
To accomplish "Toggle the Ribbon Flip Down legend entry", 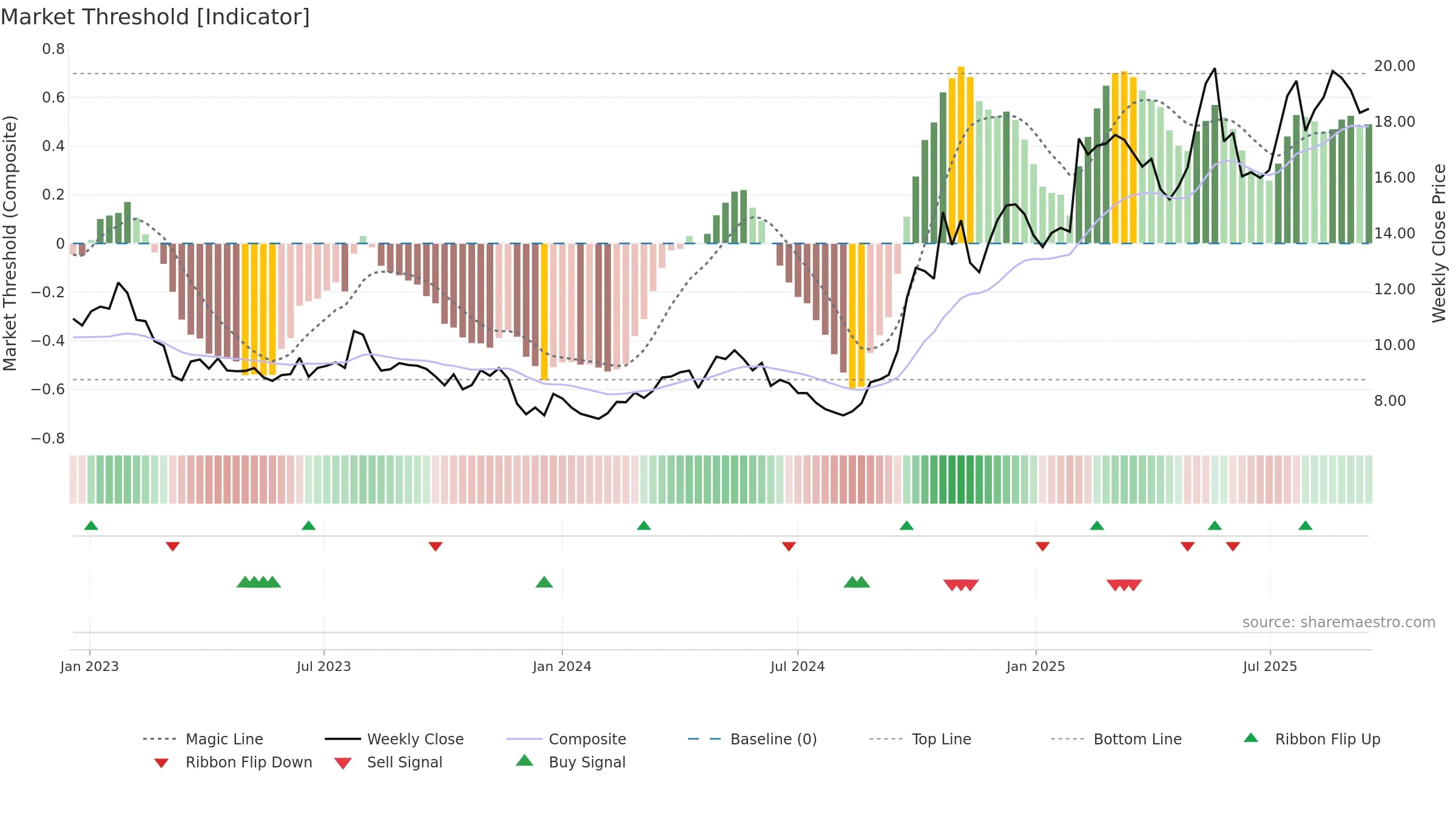I will click(x=232, y=762).
